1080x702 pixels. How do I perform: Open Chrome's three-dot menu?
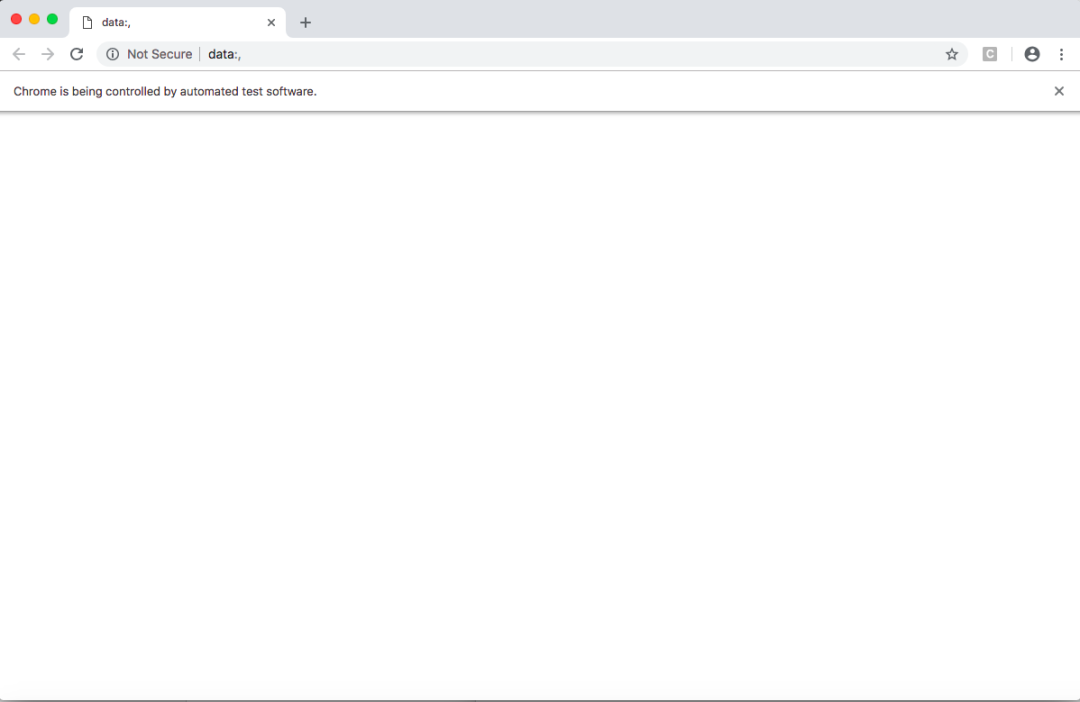1061,54
